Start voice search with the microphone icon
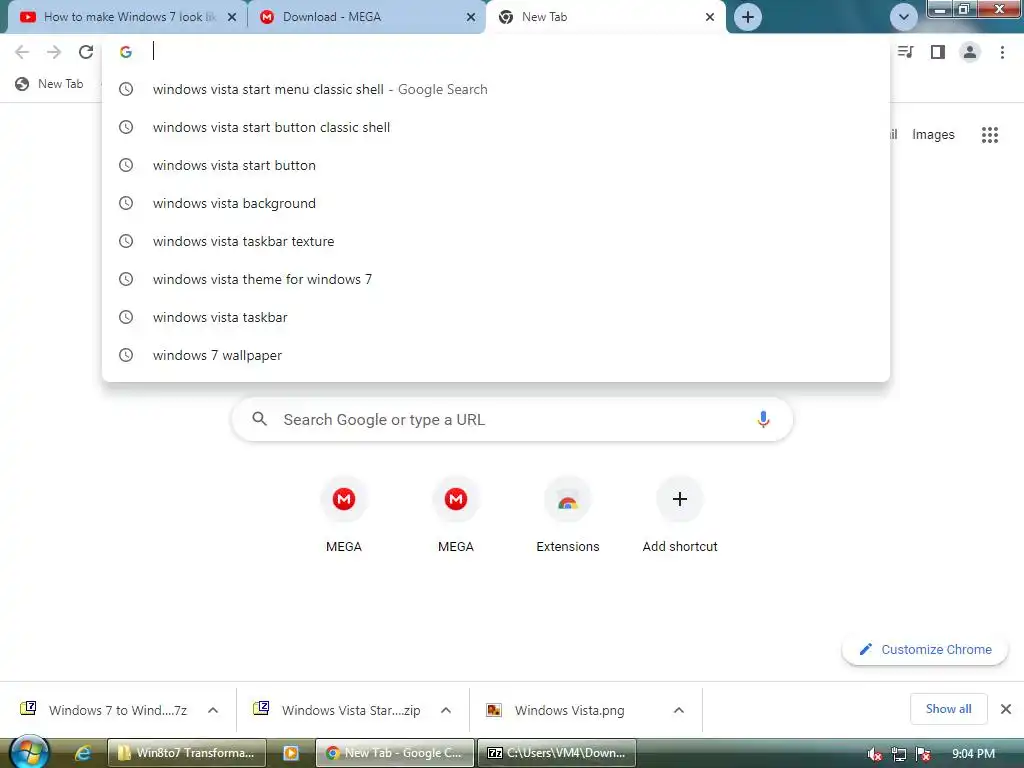This screenshot has width=1024, height=768. click(x=763, y=419)
